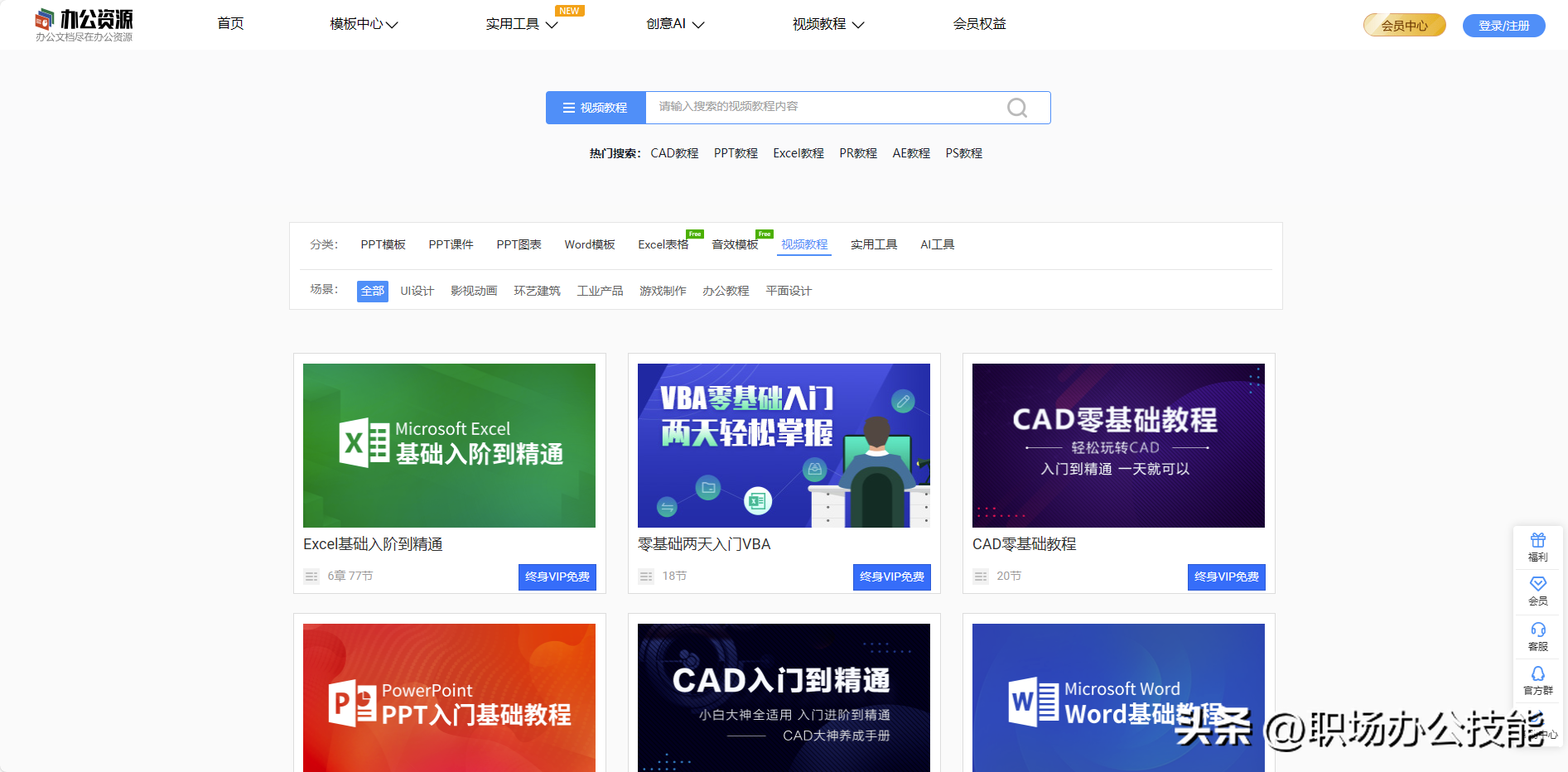Click list icon beside 18节
Screen dimensions: 1568x772
(646, 577)
